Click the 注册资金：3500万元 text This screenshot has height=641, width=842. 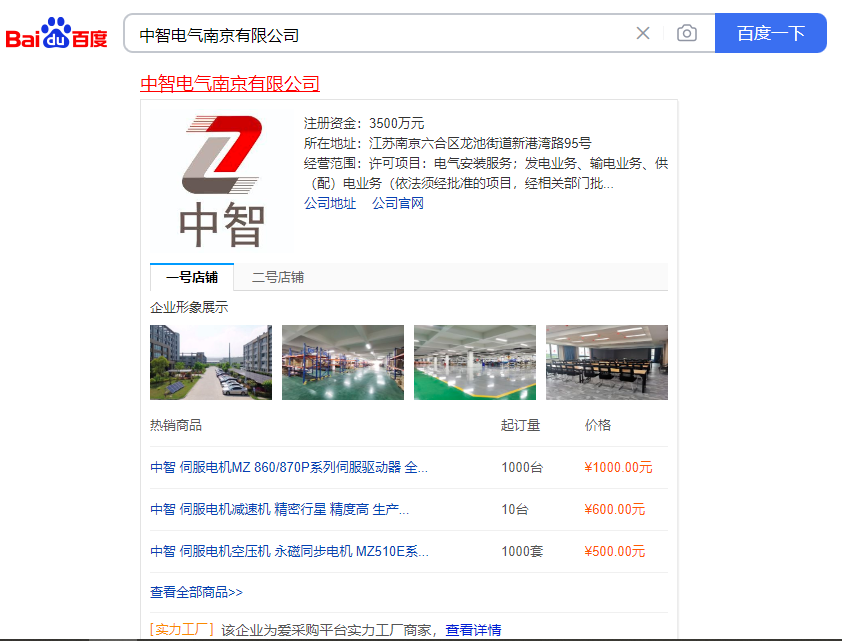(364, 123)
